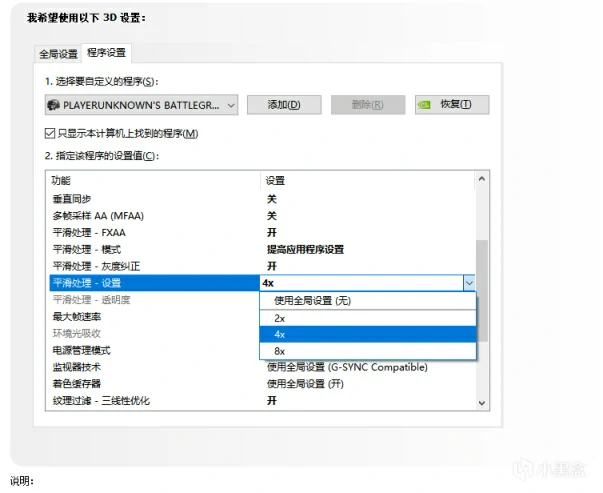Toggle 只显示本计算机上找到的程序 checkbox
603x493 pixels.
pyautogui.click(x=51, y=133)
